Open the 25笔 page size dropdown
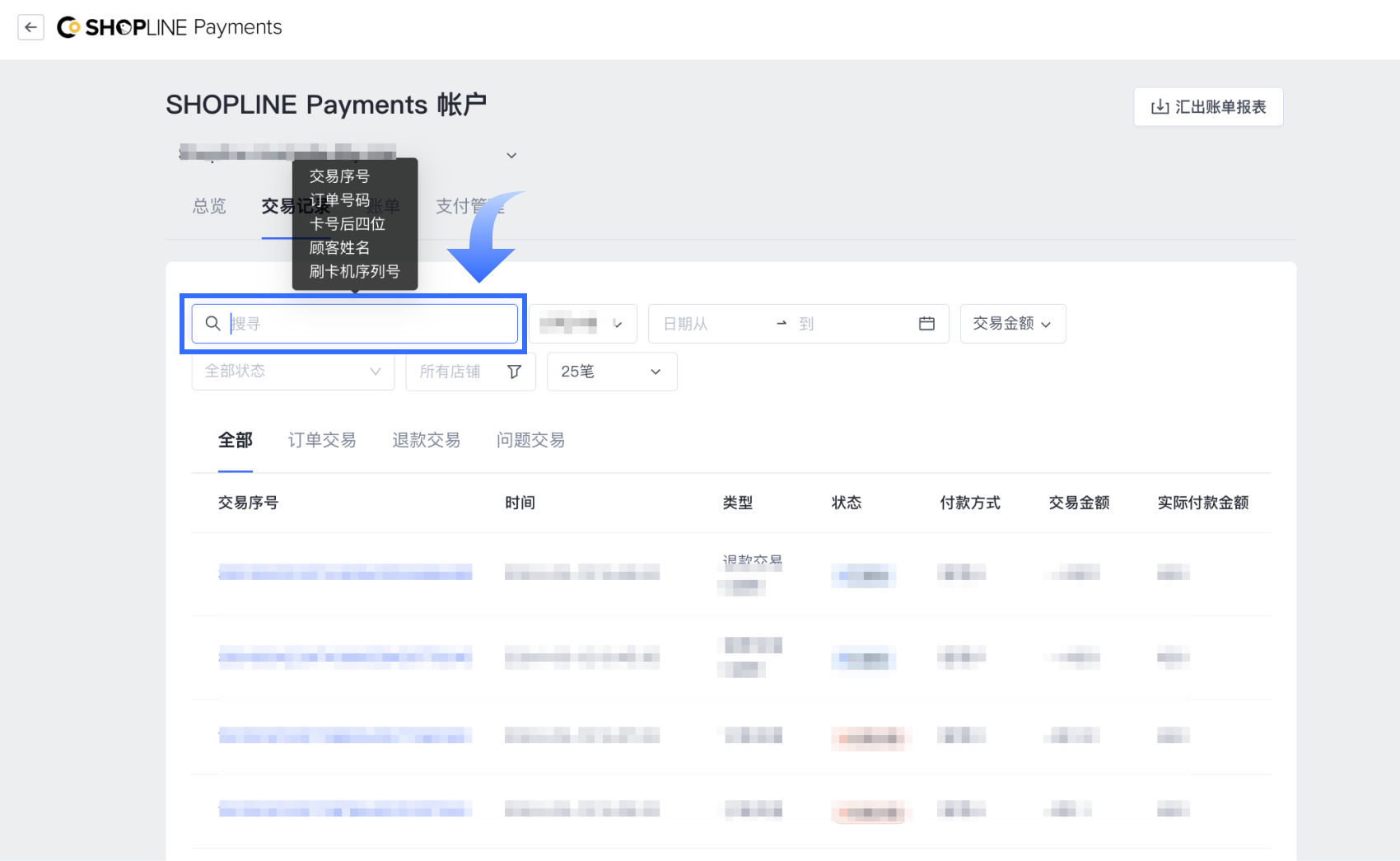Viewport: 1400px width, 861px height. (611, 372)
